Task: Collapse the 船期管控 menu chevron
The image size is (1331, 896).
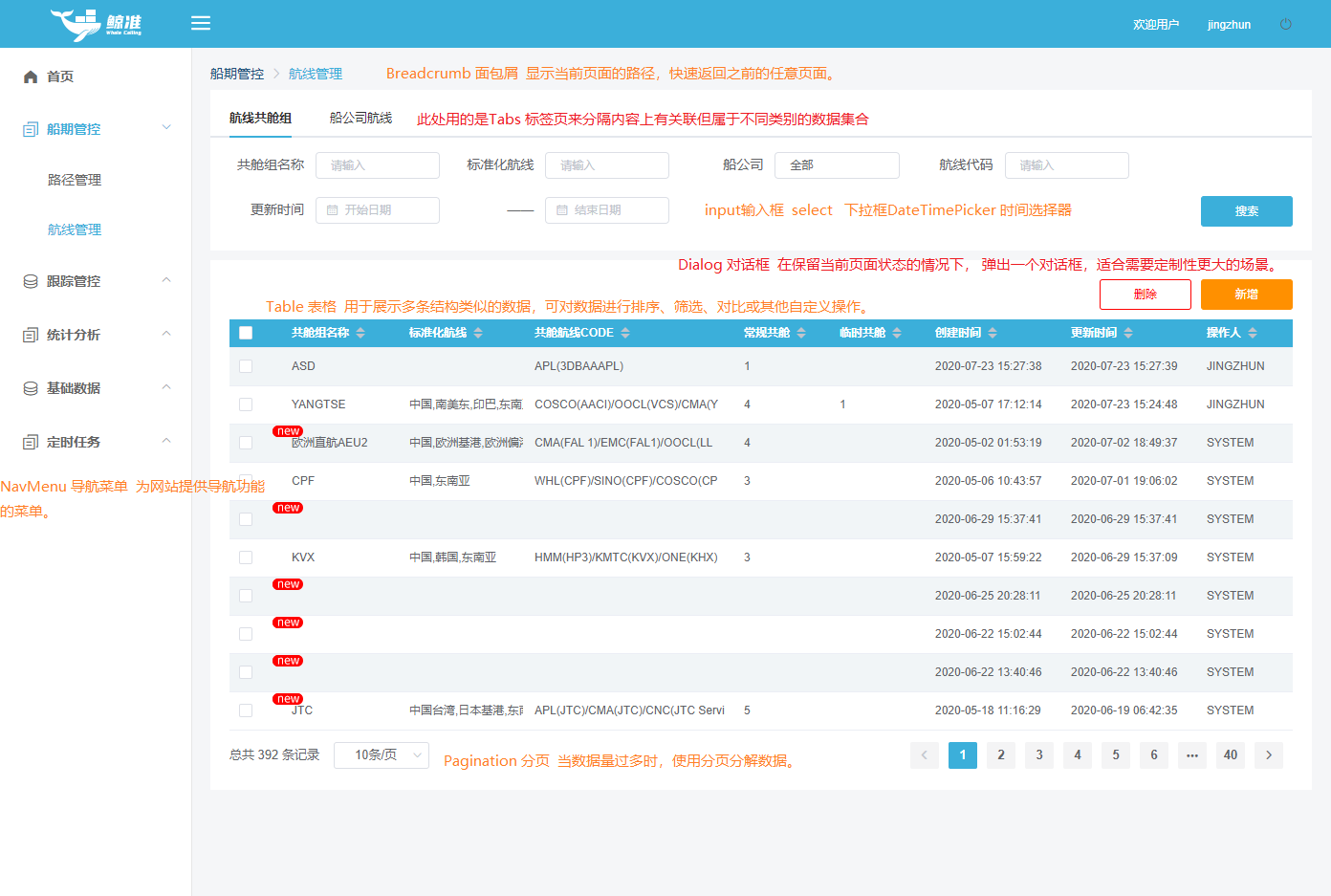Action: [x=166, y=127]
